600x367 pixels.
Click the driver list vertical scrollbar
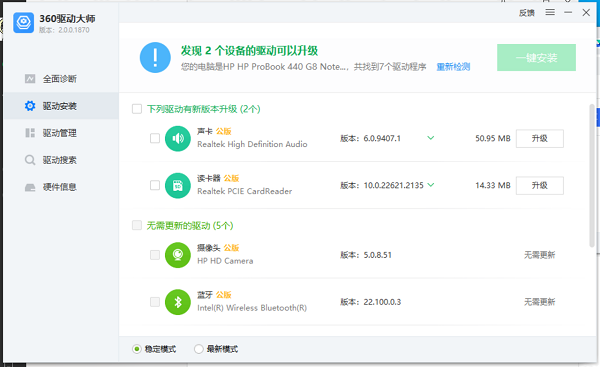[x=592, y=175]
